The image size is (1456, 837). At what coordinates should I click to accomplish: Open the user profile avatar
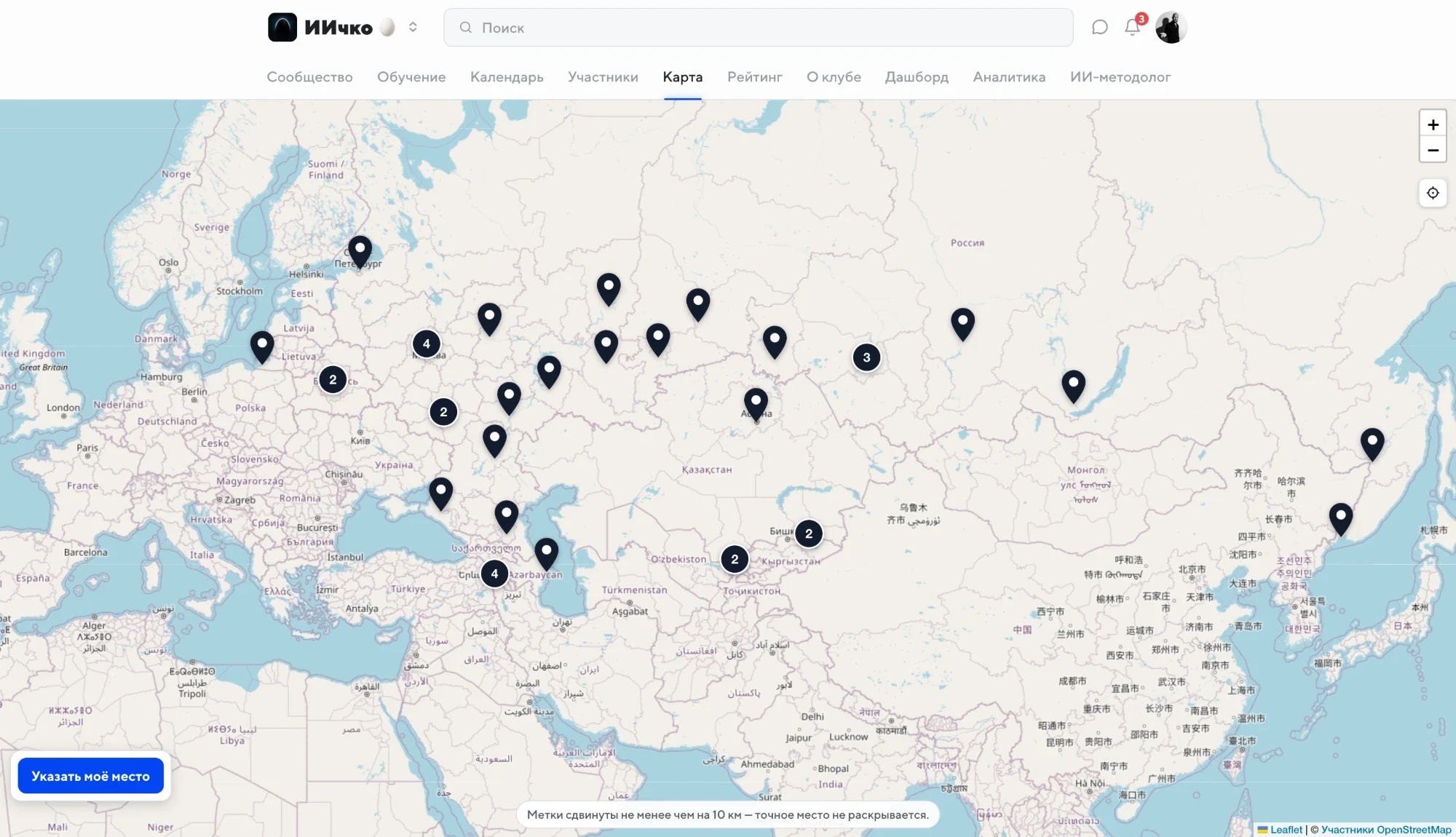pyautogui.click(x=1171, y=28)
